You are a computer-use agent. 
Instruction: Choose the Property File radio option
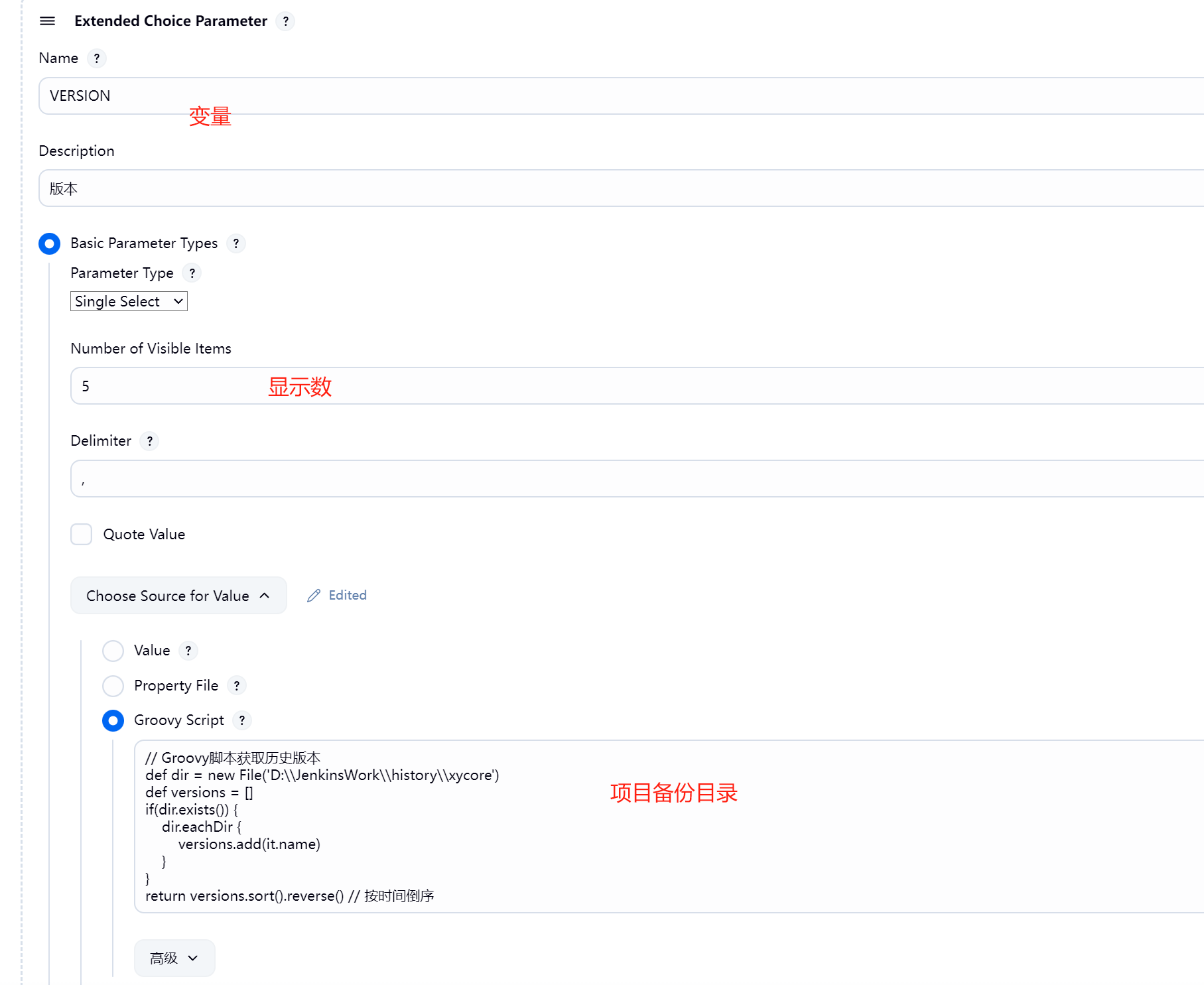pyautogui.click(x=113, y=686)
